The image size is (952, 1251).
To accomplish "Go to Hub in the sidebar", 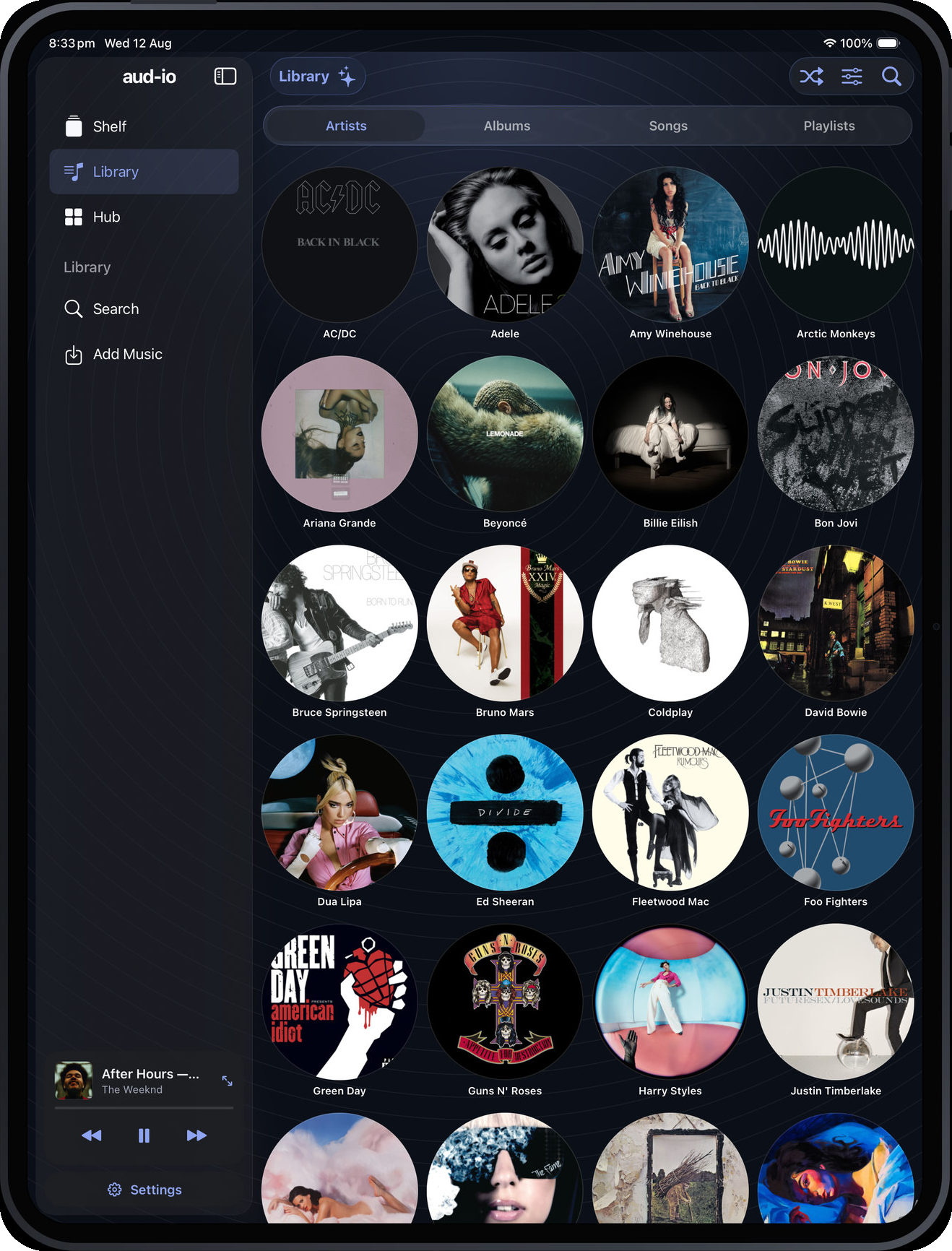I will (144, 217).
